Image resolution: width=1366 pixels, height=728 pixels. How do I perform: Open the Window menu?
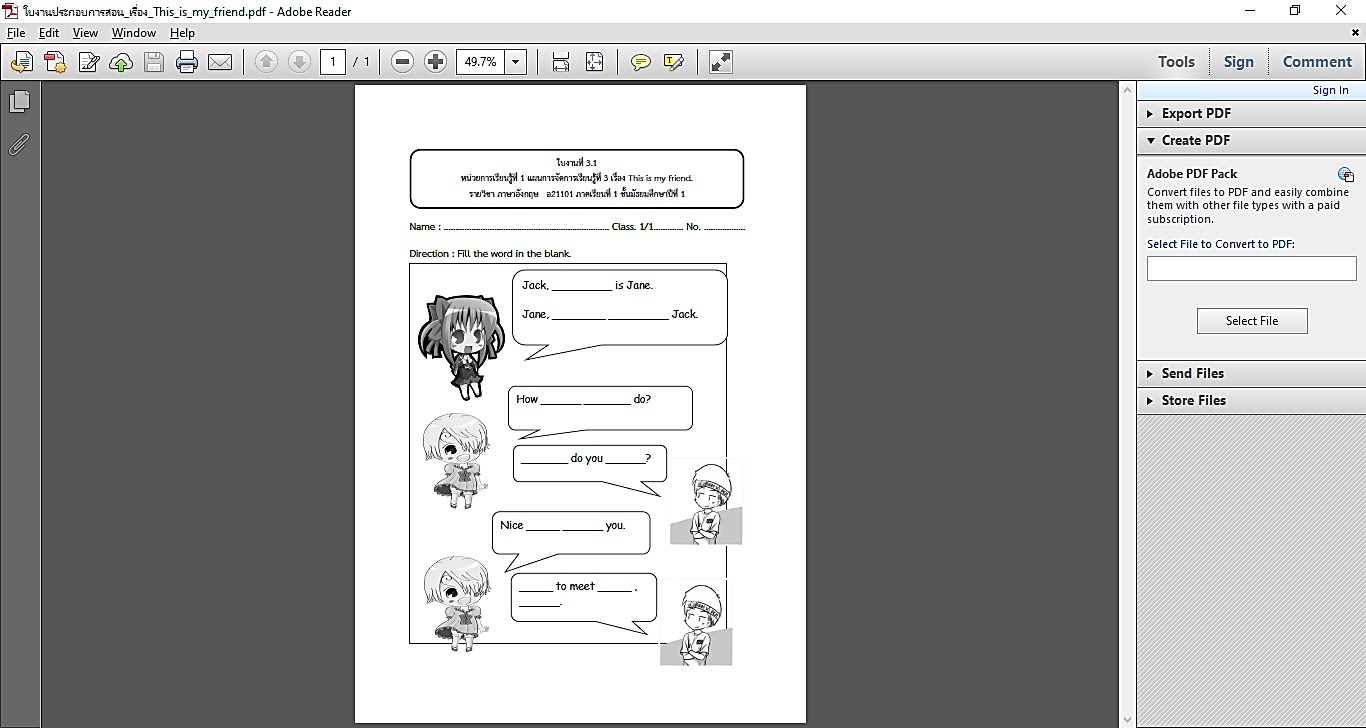point(134,33)
